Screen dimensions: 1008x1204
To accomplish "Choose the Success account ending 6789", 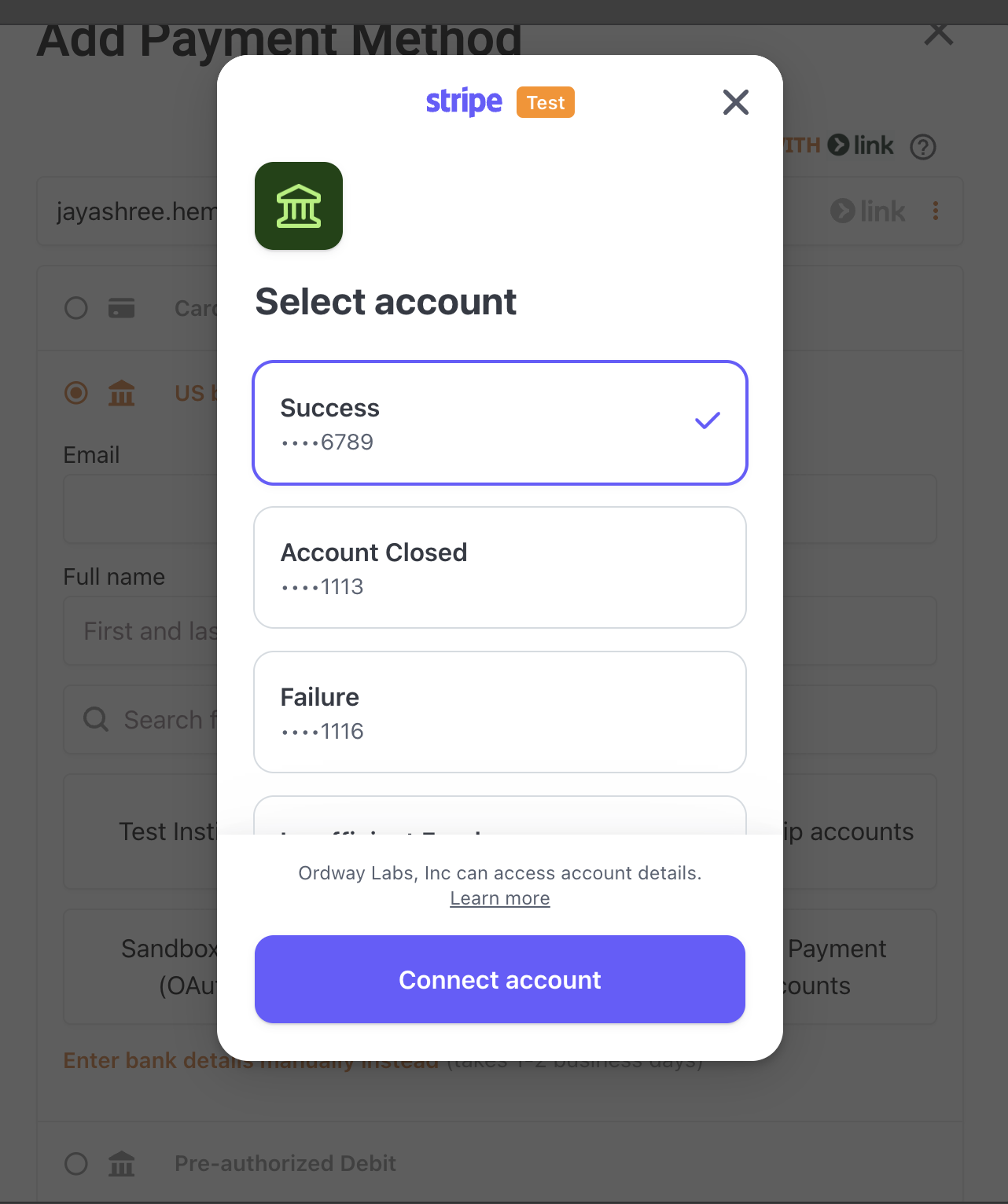I will tap(500, 423).
